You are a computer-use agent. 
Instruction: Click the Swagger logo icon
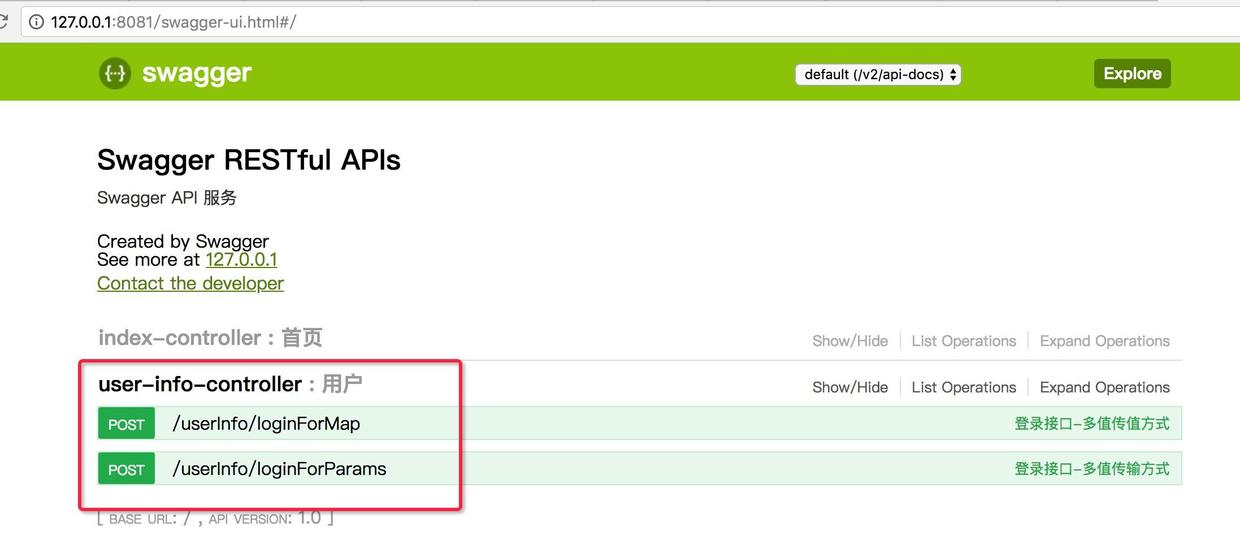coord(115,73)
